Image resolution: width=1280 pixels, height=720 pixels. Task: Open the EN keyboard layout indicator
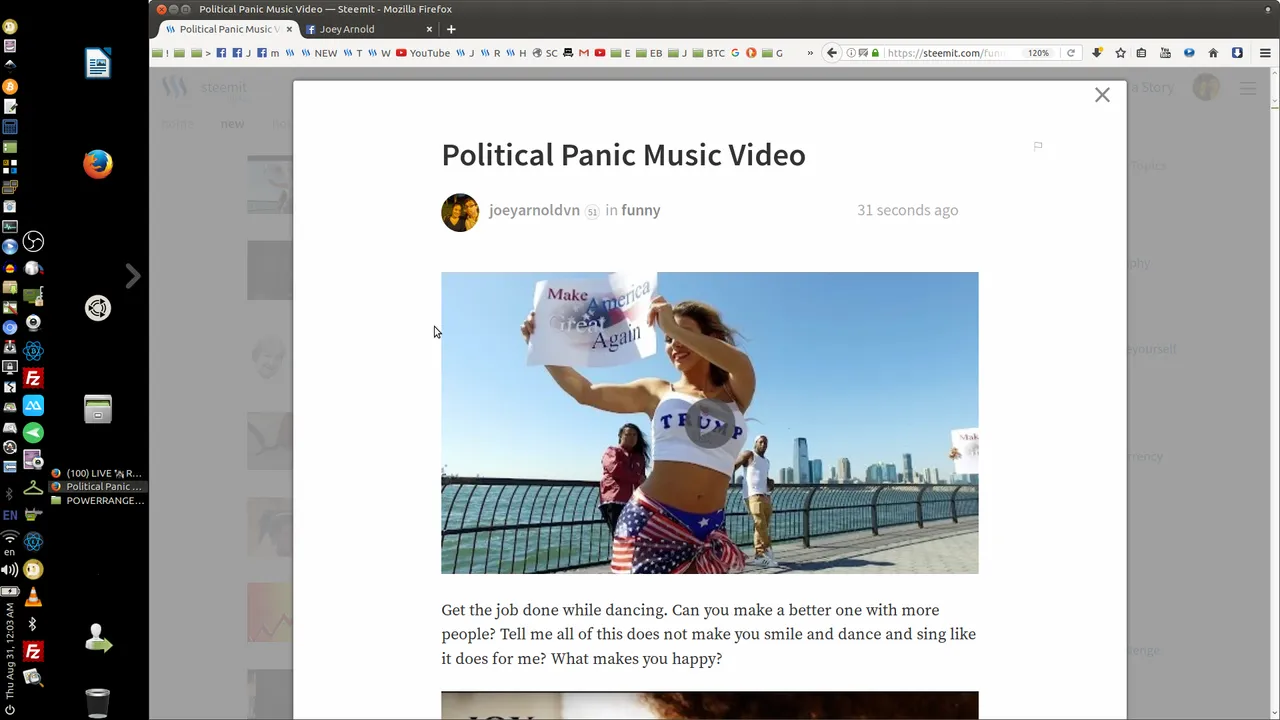coord(10,515)
